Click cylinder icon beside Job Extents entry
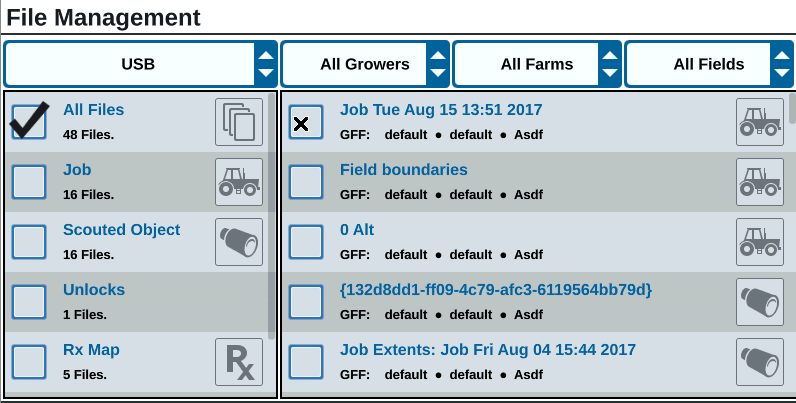 [x=759, y=362]
